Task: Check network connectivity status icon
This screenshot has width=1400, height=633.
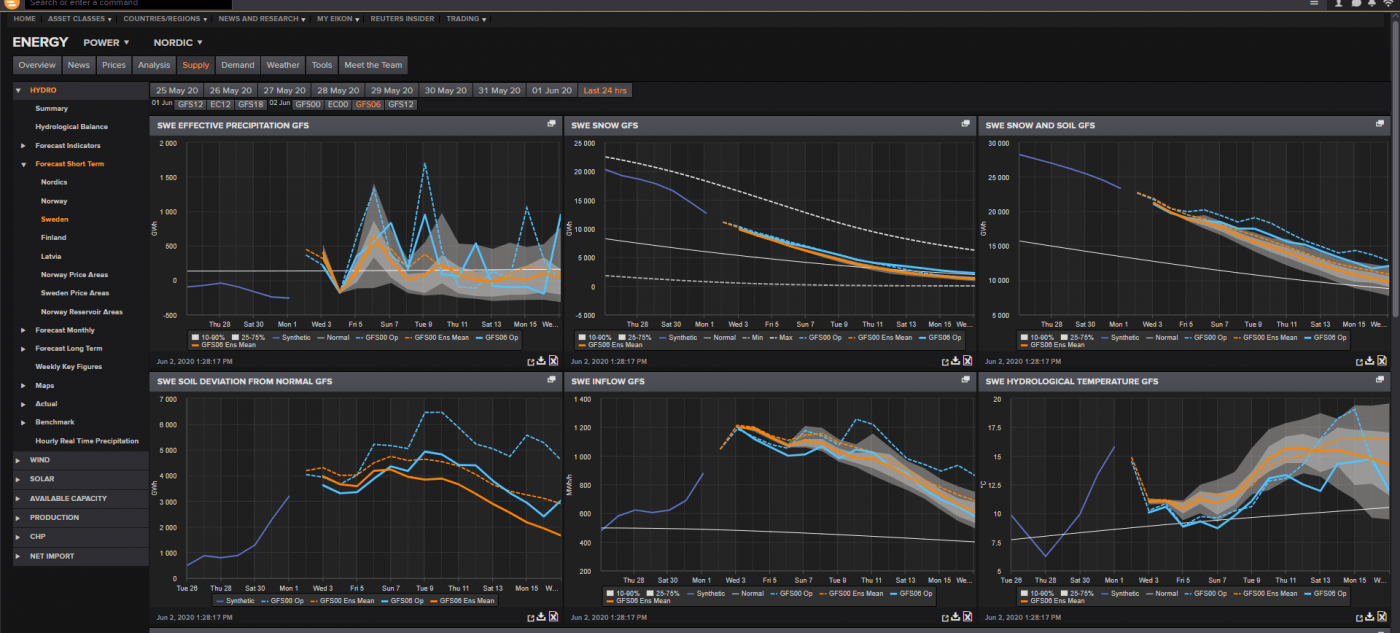Action: click(1388, 4)
